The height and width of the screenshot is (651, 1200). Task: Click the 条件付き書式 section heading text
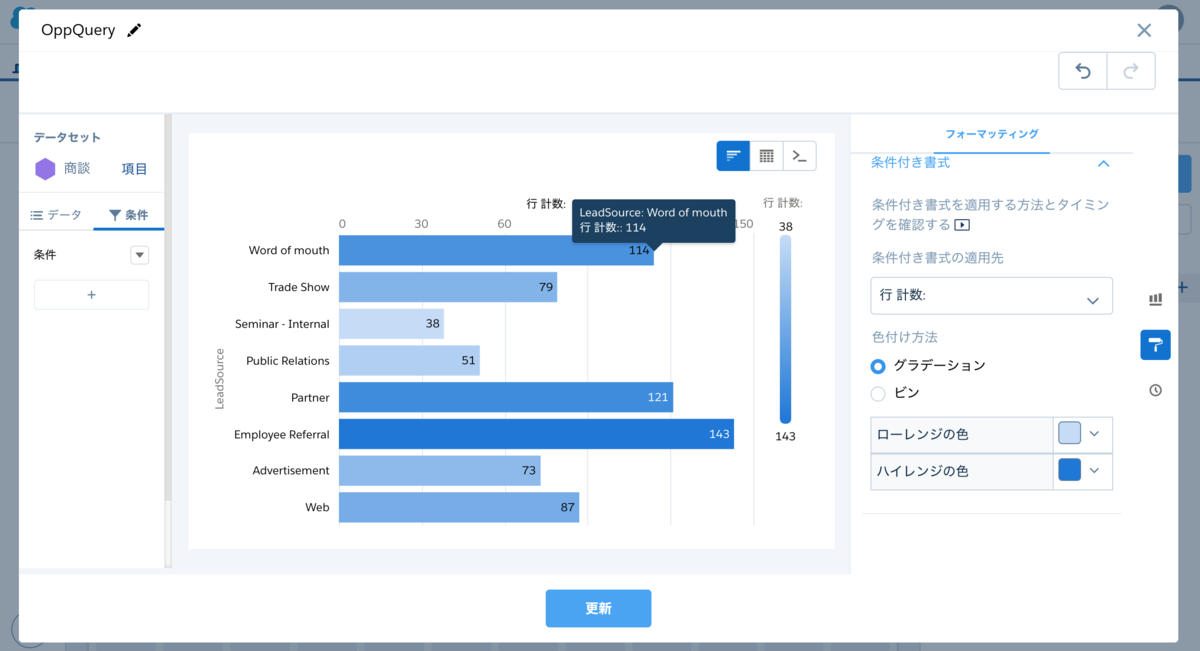pyautogui.click(x=910, y=162)
